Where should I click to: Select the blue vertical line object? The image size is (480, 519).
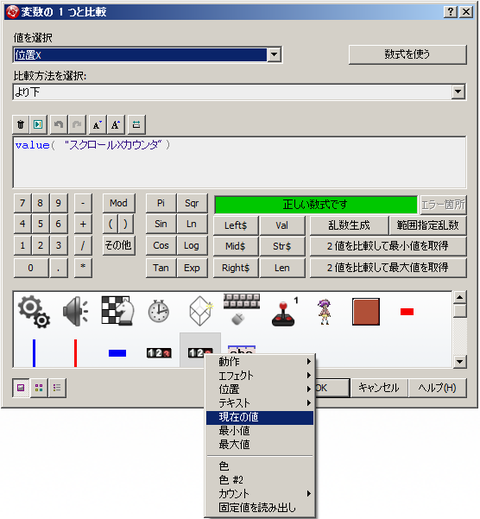[34, 353]
